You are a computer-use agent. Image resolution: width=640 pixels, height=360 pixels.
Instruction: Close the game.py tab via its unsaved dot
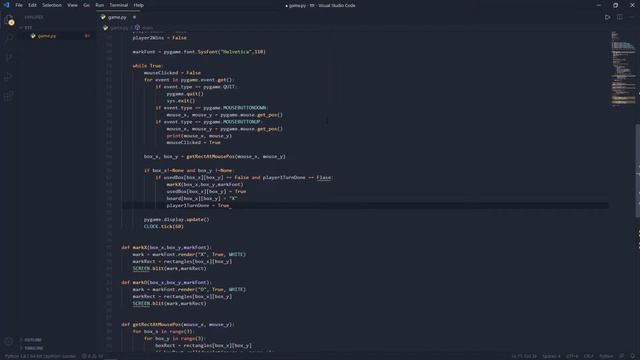click(x=134, y=17)
